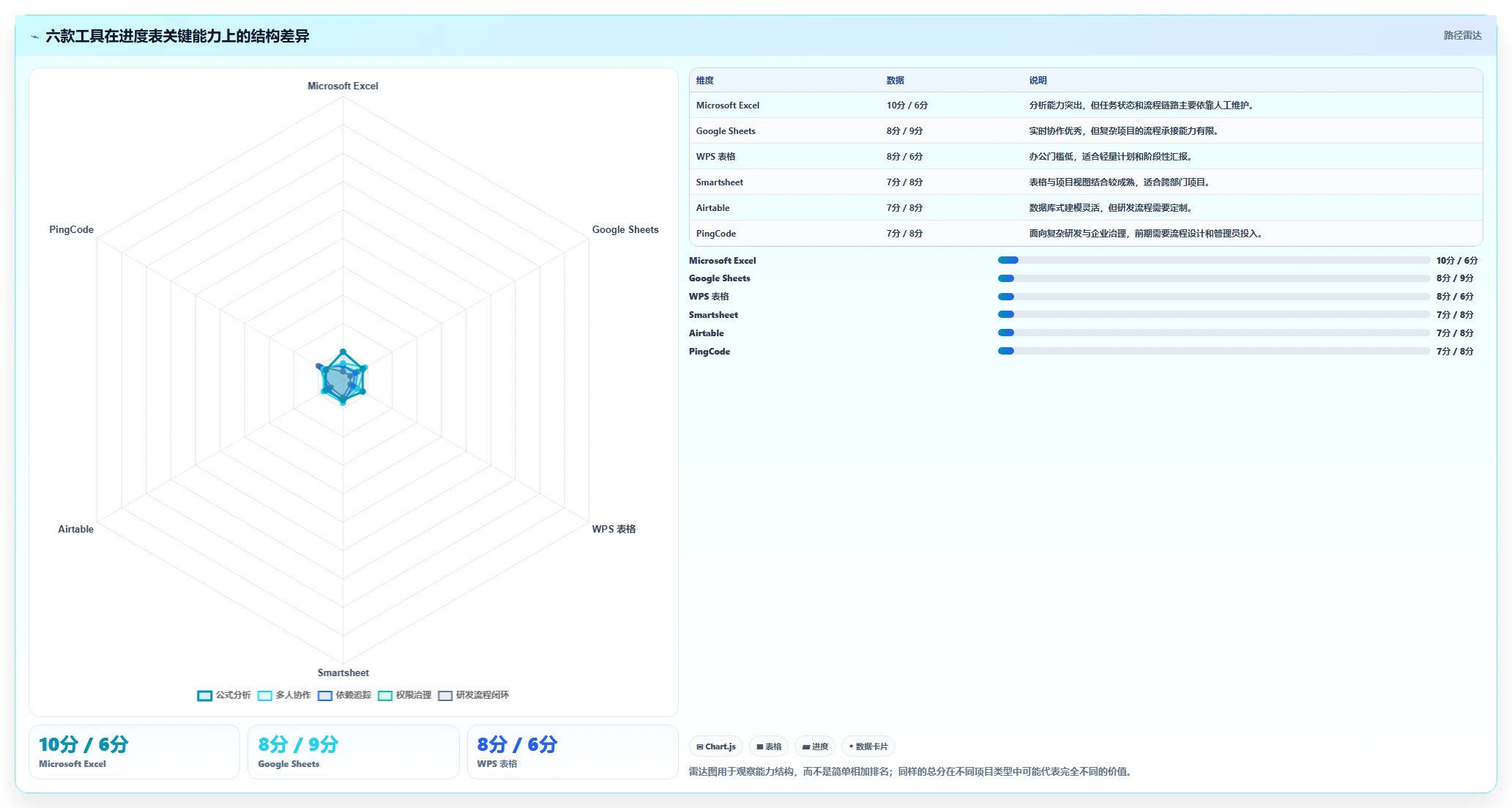The width and height of the screenshot is (1512, 808).
Task: Toggle the 依赖追踪 dataset via its legend label
Action: (x=354, y=695)
